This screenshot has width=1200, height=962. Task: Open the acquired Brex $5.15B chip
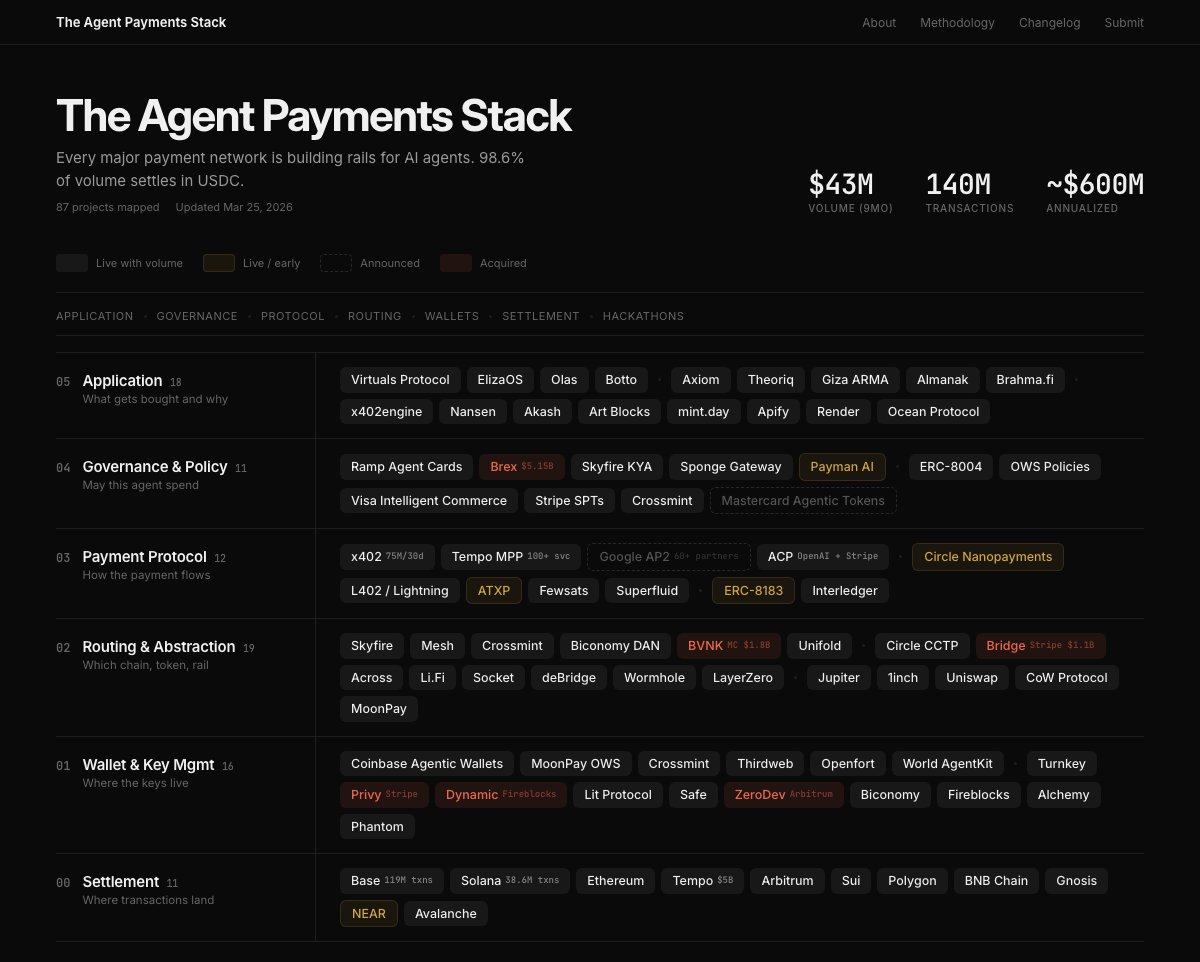(x=522, y=467)
